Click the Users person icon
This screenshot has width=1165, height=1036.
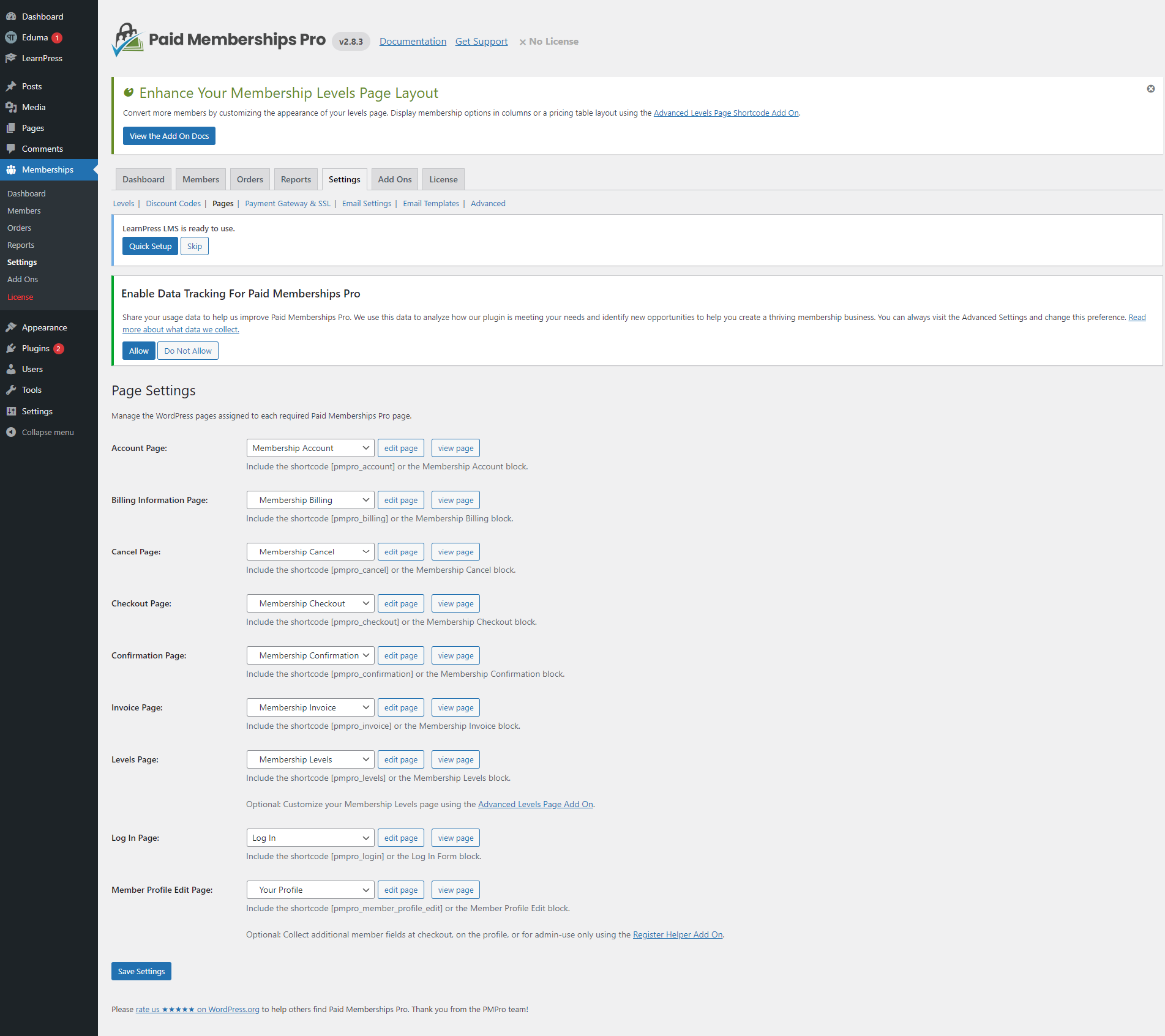[x=11, y=369]
